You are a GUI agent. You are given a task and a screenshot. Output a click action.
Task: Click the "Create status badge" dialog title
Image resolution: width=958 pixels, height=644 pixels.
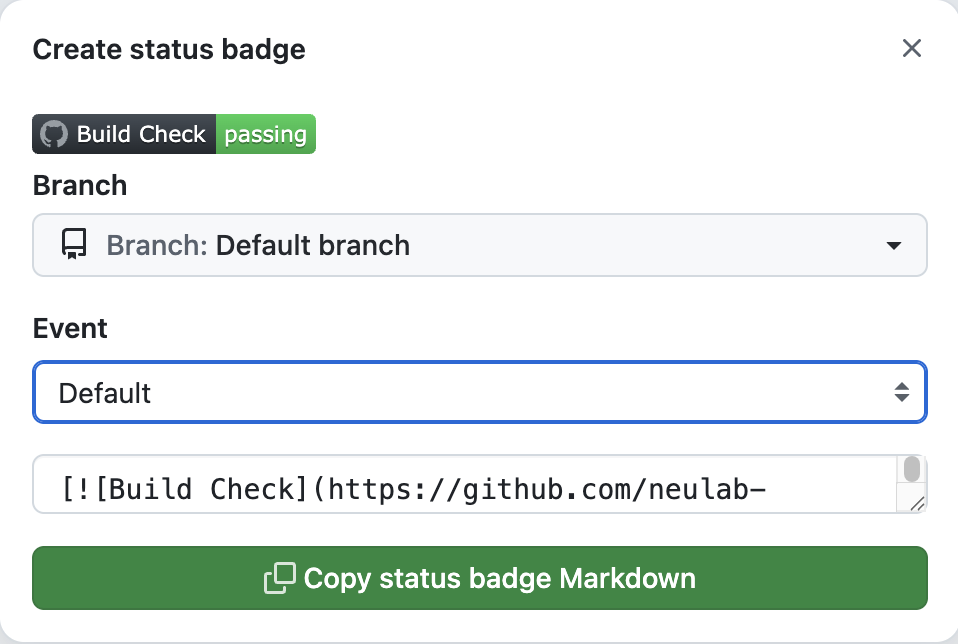169,49
